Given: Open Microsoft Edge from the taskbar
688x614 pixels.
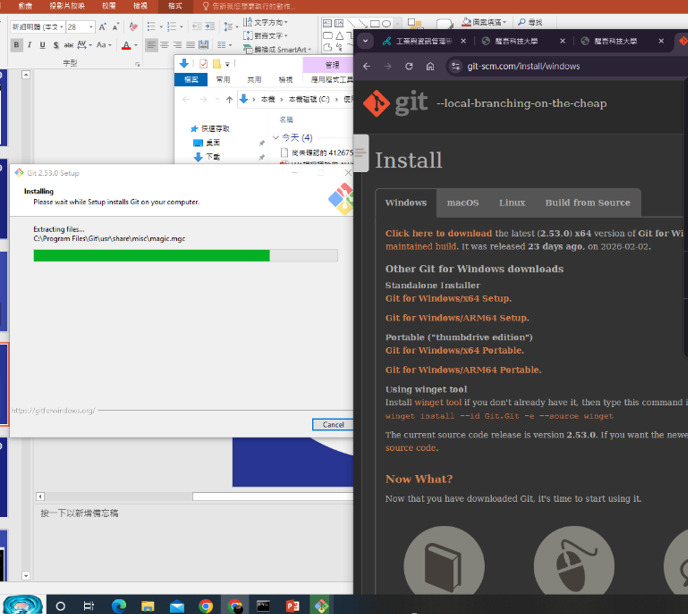Looking at the screenshot, I should [118, 605].
